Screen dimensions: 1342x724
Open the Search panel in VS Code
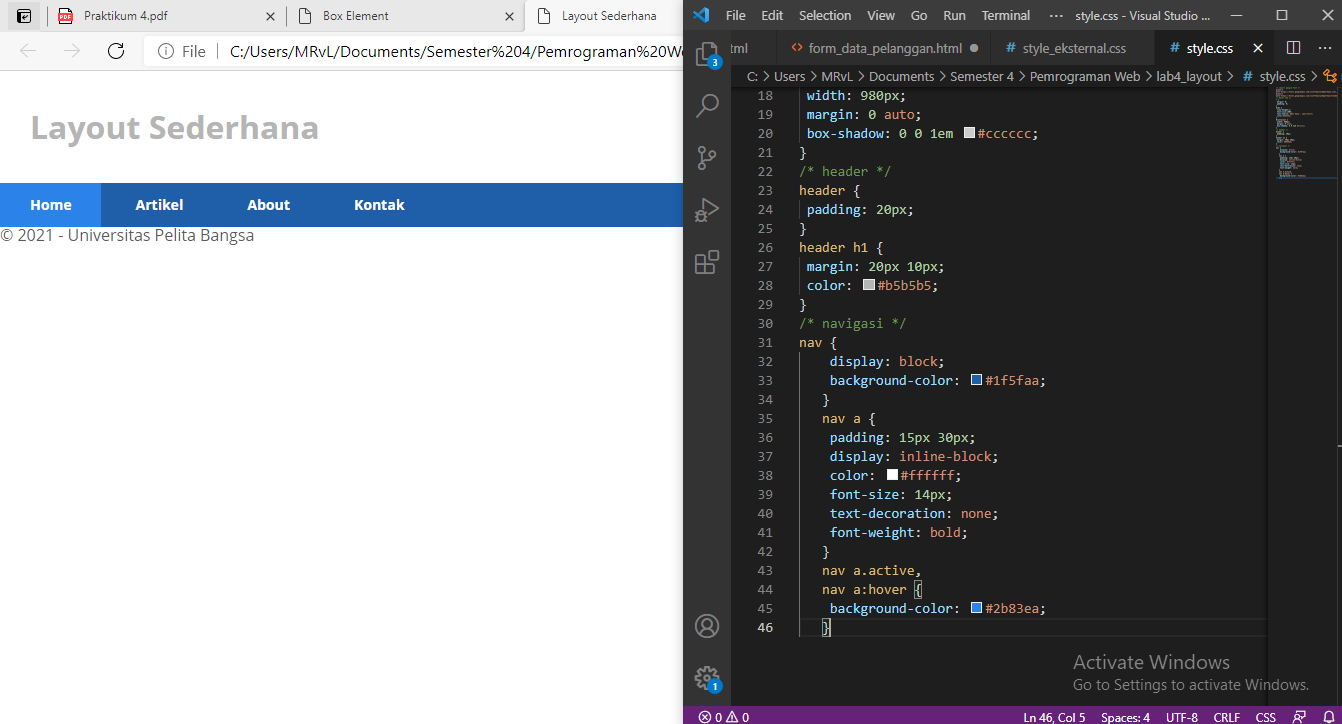[707, 105]
